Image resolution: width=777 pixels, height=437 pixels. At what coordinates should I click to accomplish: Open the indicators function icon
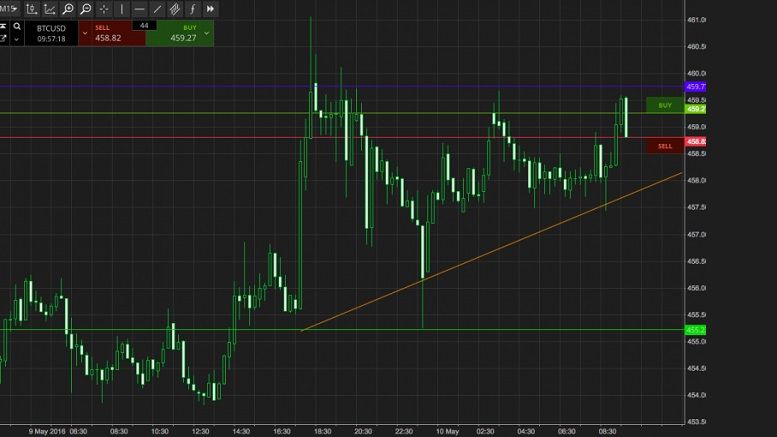click(192, 9)
